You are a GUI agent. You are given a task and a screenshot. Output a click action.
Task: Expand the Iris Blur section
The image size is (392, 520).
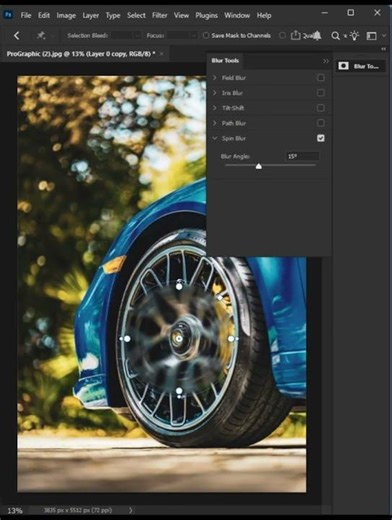pyautogui.click(x=215, y=93)
